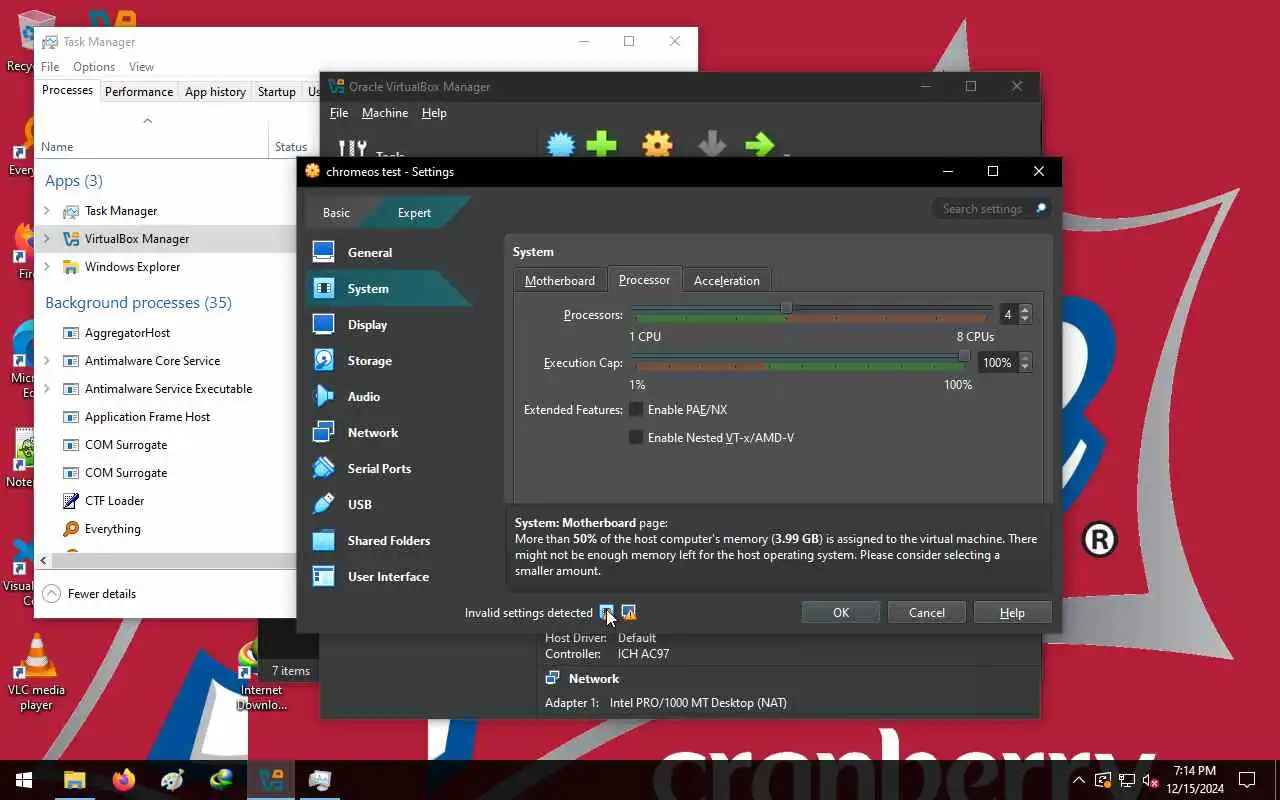Click the Execution Cap percentage field
1280x800 pixels.
[x=997, y=362]
